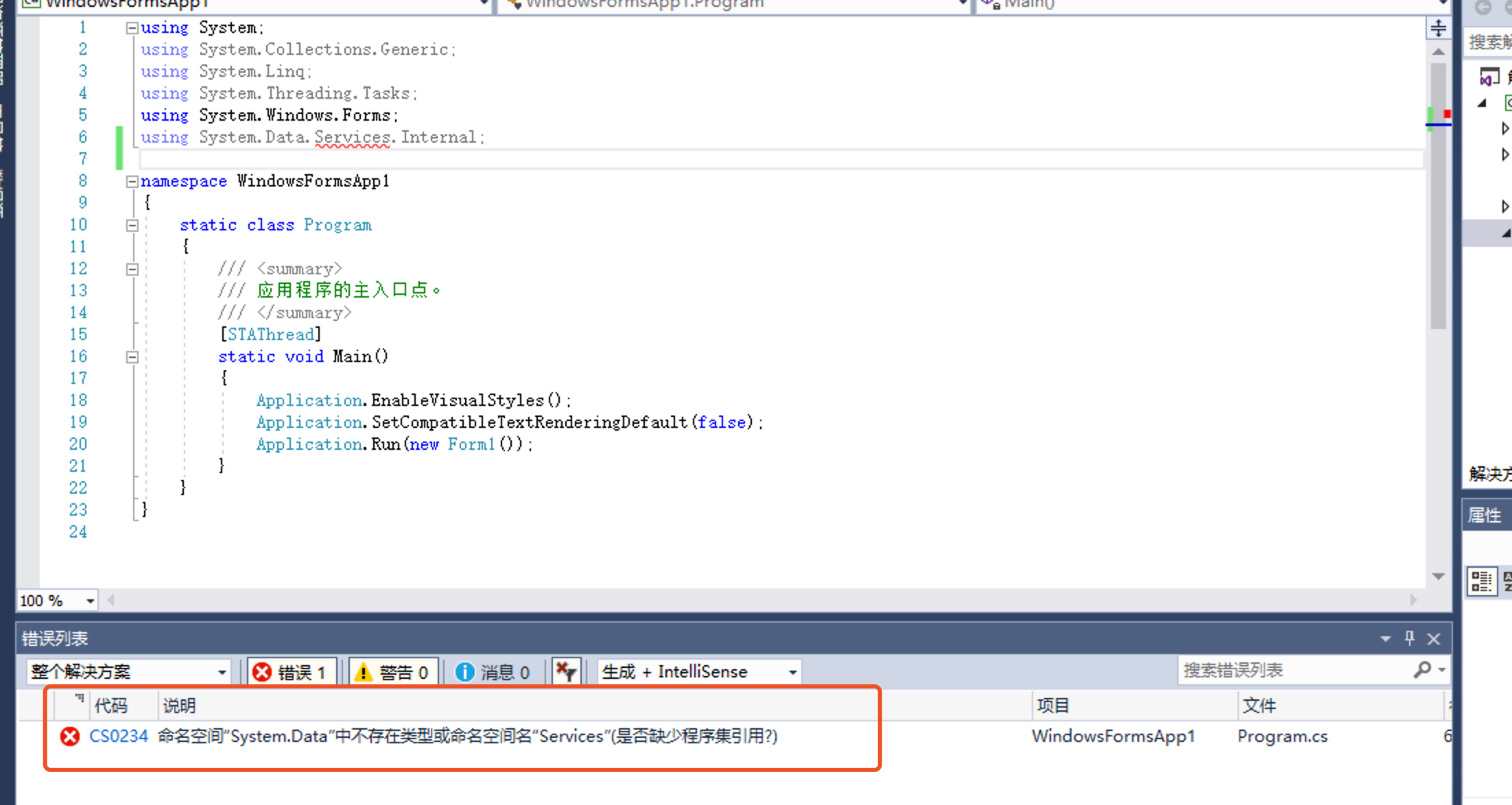Screen dimensions: 1512x805
Task: Switch the Properties panel to alphabetical sort
Action: pyautogui.click(x=1507, y=581)
